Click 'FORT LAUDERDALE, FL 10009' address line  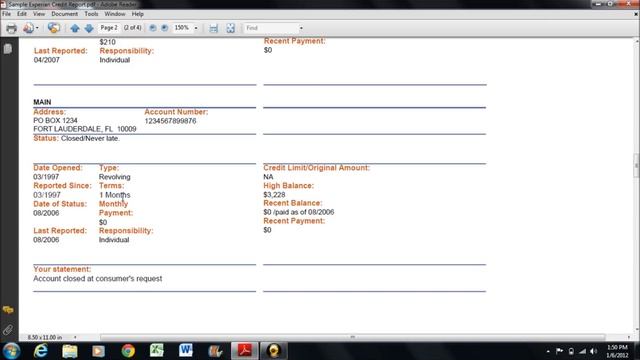click(84, 129)
